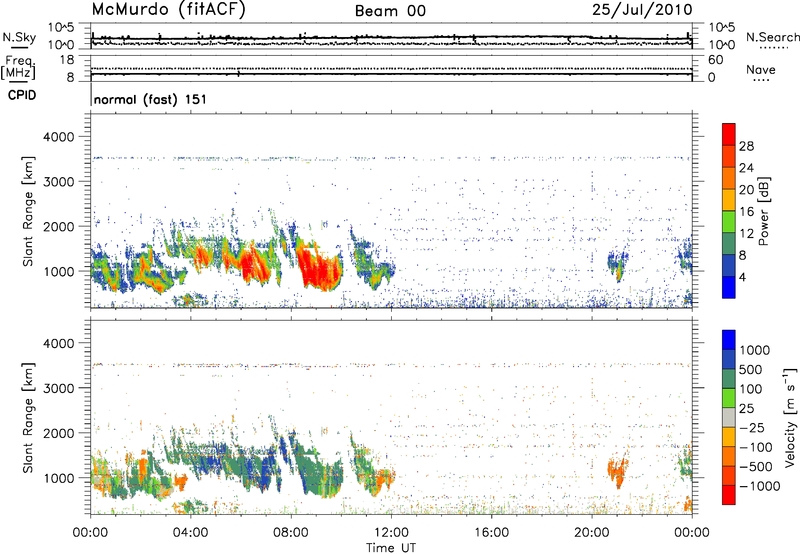Screen dimensions: 800x554
Task: Click the "24" label on Power color bar
Action: (746, 168)
